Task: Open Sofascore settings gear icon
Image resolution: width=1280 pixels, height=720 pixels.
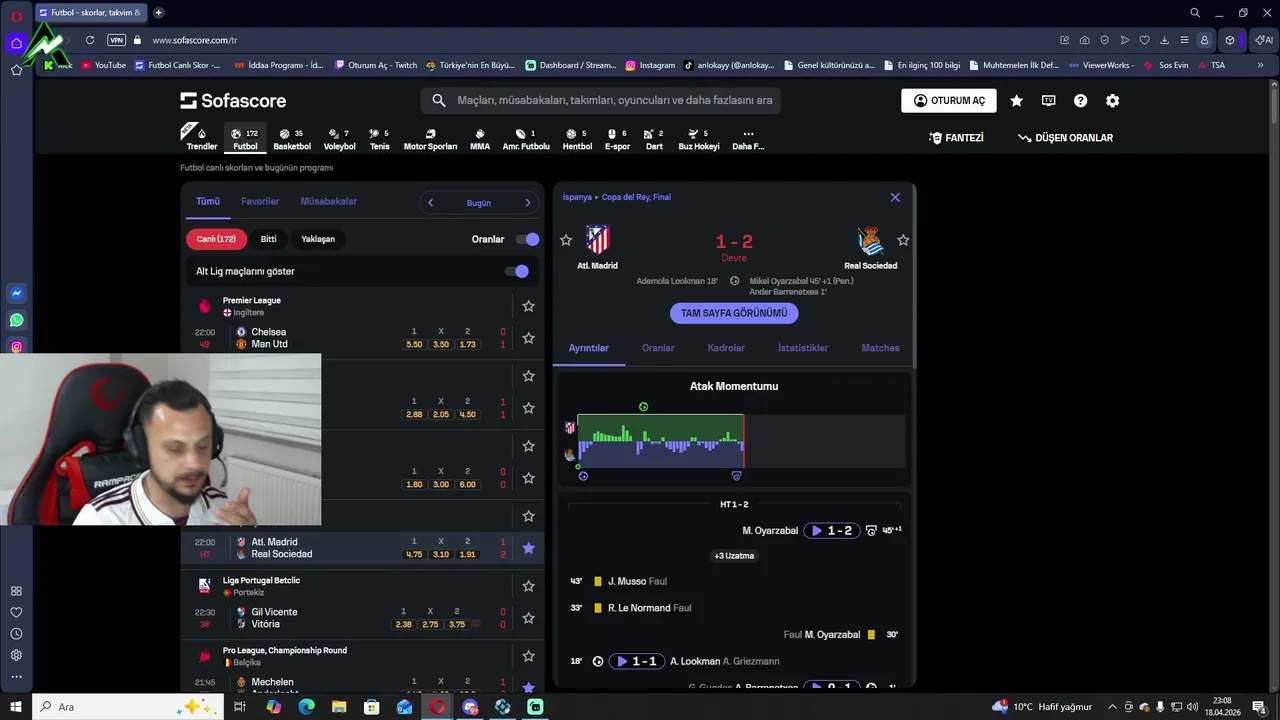Action: pos(1112,101)
